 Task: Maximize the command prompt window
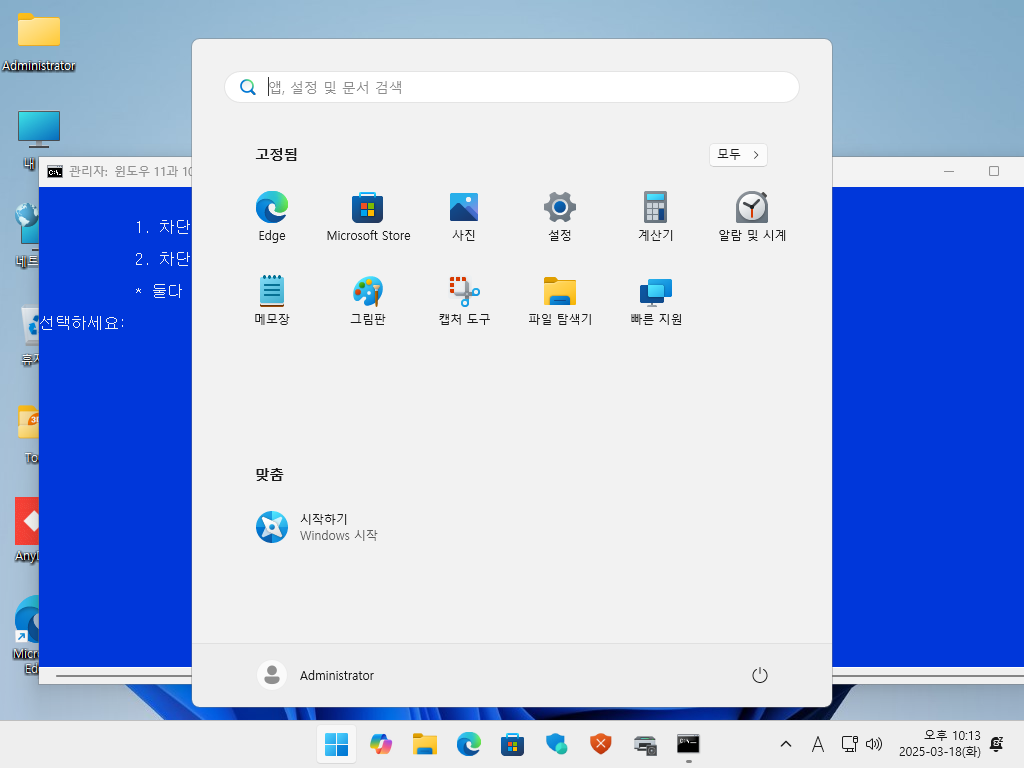994,171
